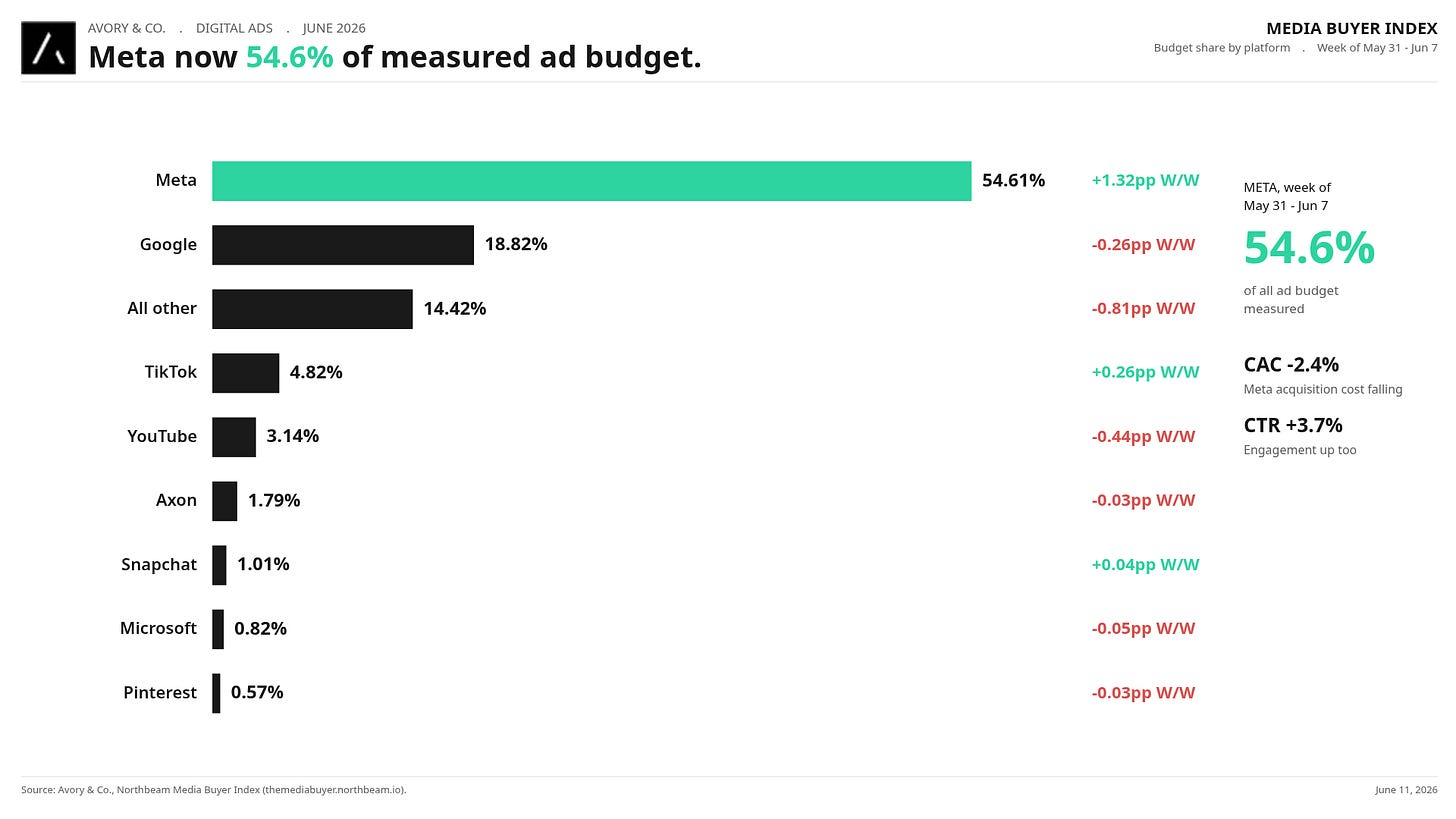Viewport: 1456px width, 819px height.
Task: Click the Meta +1.32pp W/W change
Action: (1145, 181)
